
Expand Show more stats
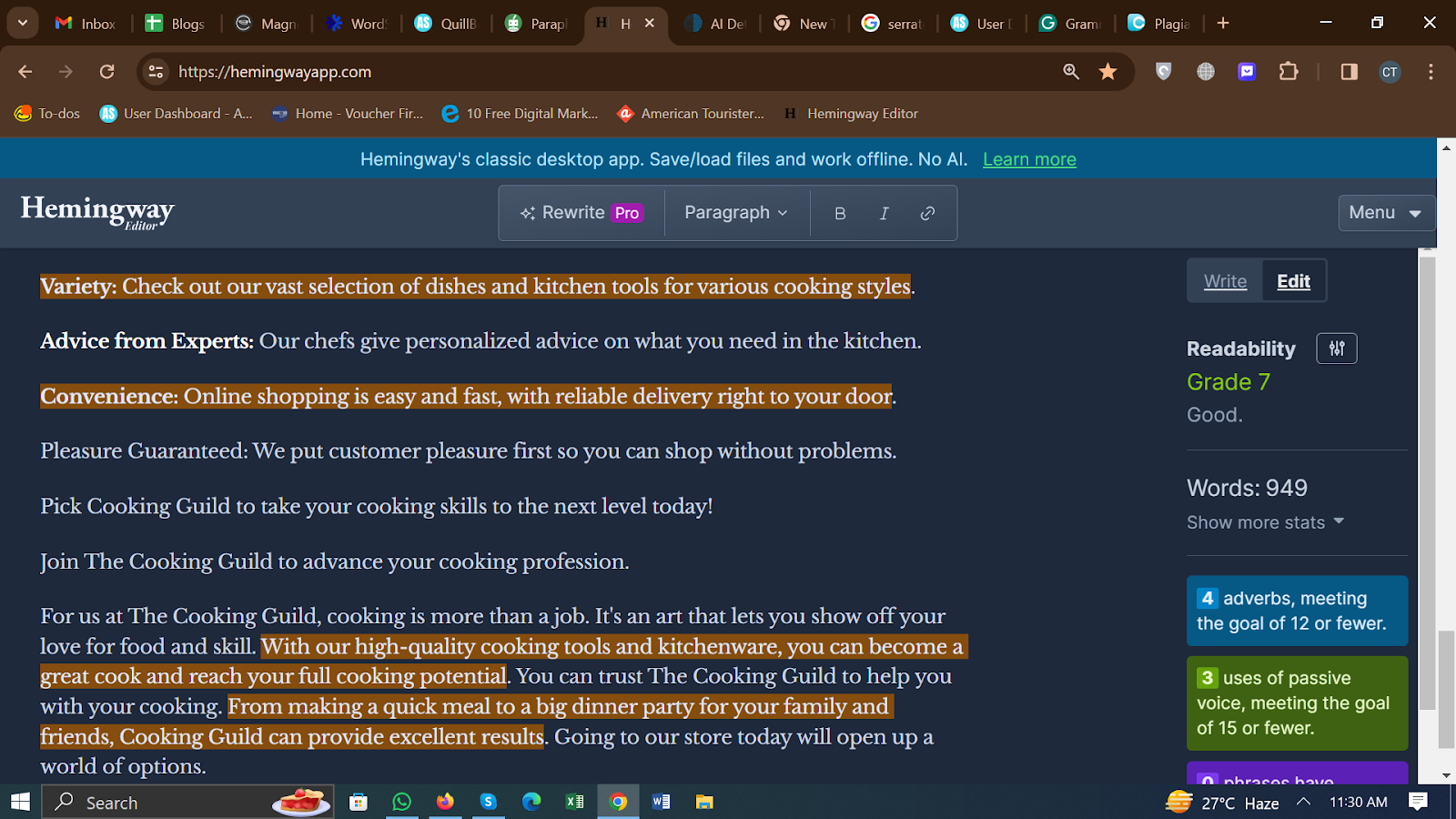(x=1265, y=522)
